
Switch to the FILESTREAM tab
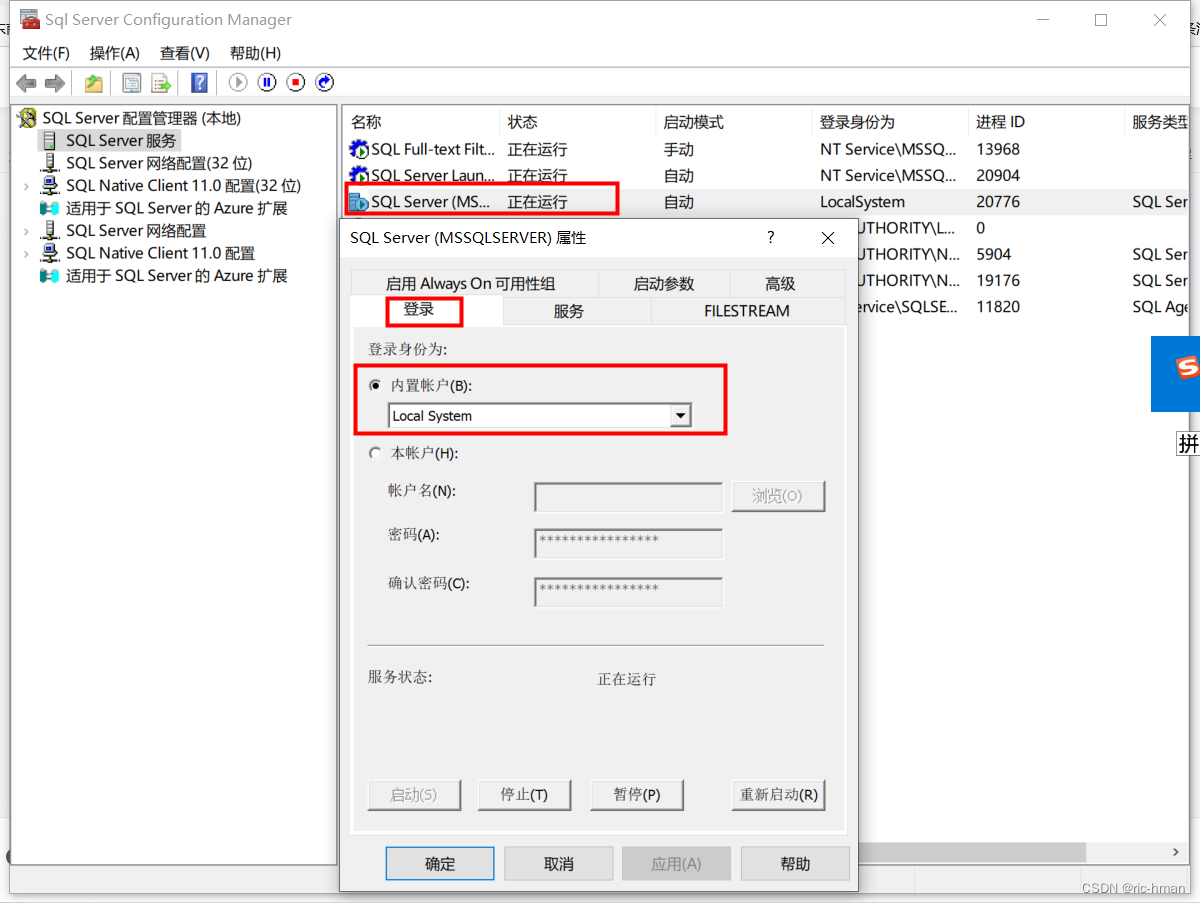[x=748, y=311]
